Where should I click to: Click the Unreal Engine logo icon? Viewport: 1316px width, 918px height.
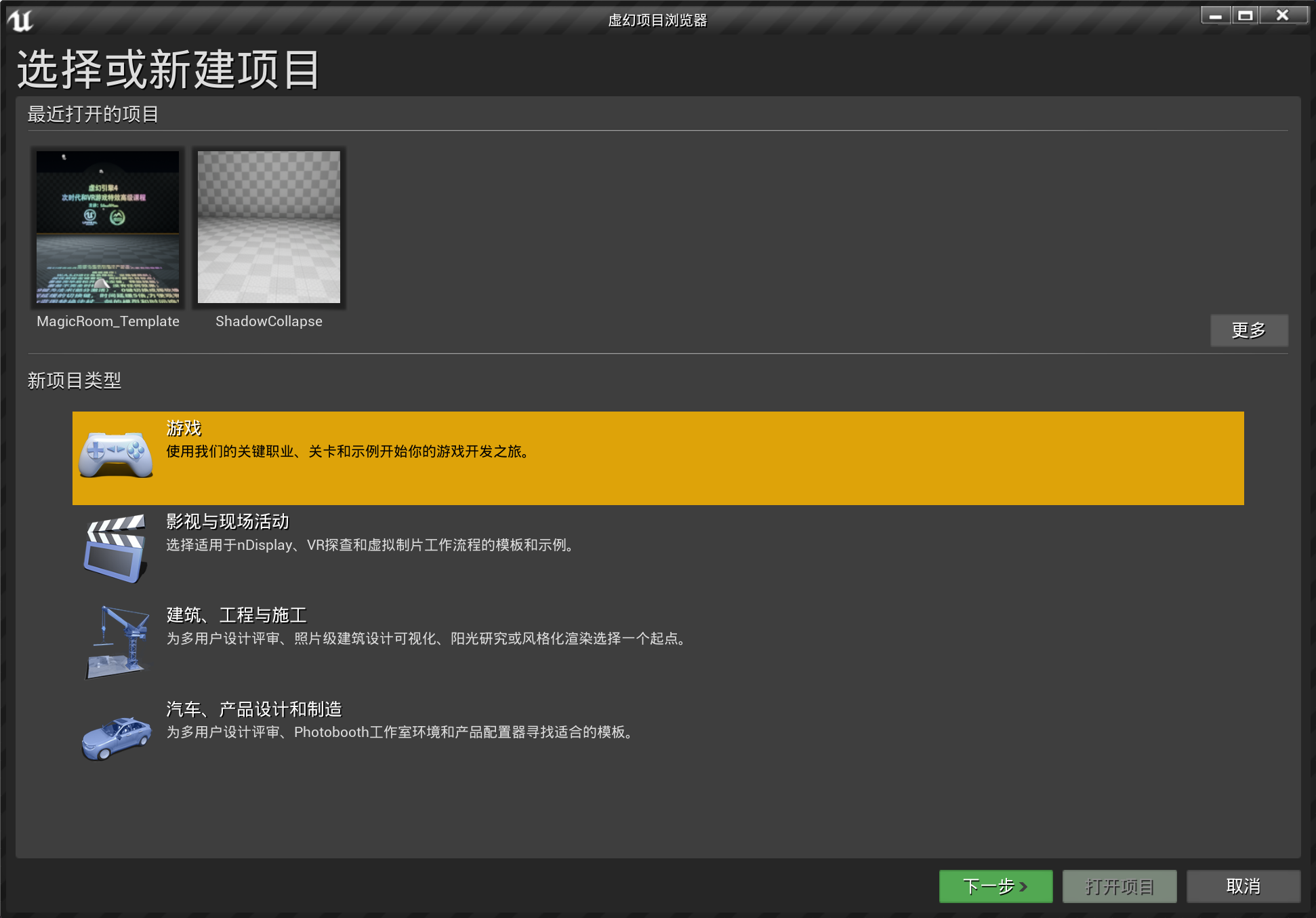(x=20, y=20)
